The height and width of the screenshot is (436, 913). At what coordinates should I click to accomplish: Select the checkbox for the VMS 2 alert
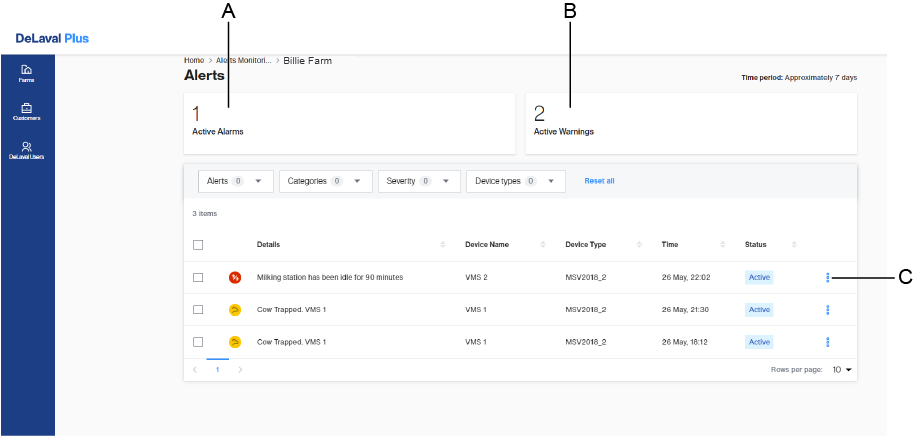[x=198, y=277]
